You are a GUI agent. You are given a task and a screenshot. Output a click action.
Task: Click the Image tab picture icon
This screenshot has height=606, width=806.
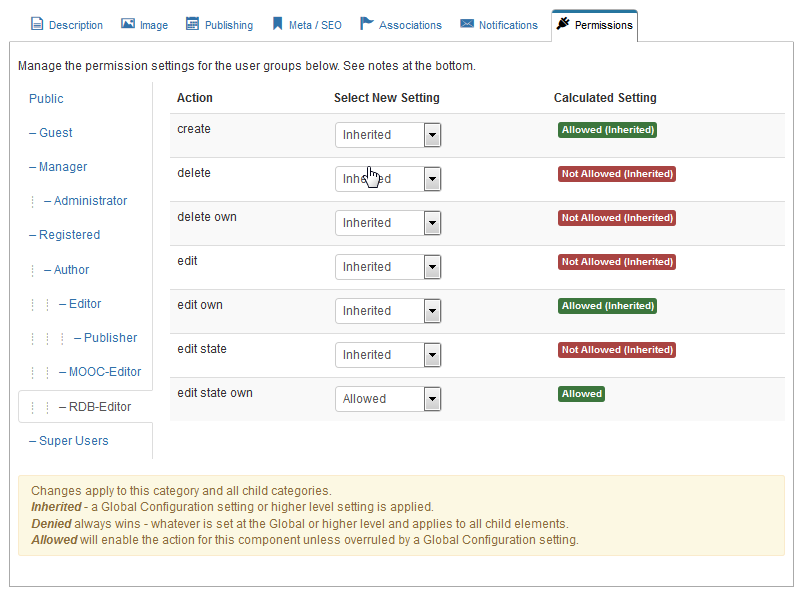click(128, 24)
